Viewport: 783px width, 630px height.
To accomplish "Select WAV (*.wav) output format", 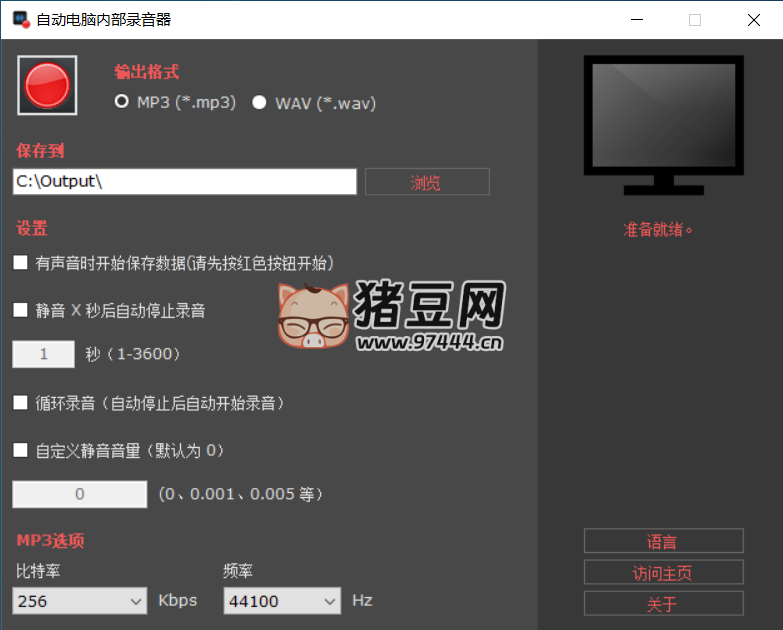I will (x=260, y=102).
